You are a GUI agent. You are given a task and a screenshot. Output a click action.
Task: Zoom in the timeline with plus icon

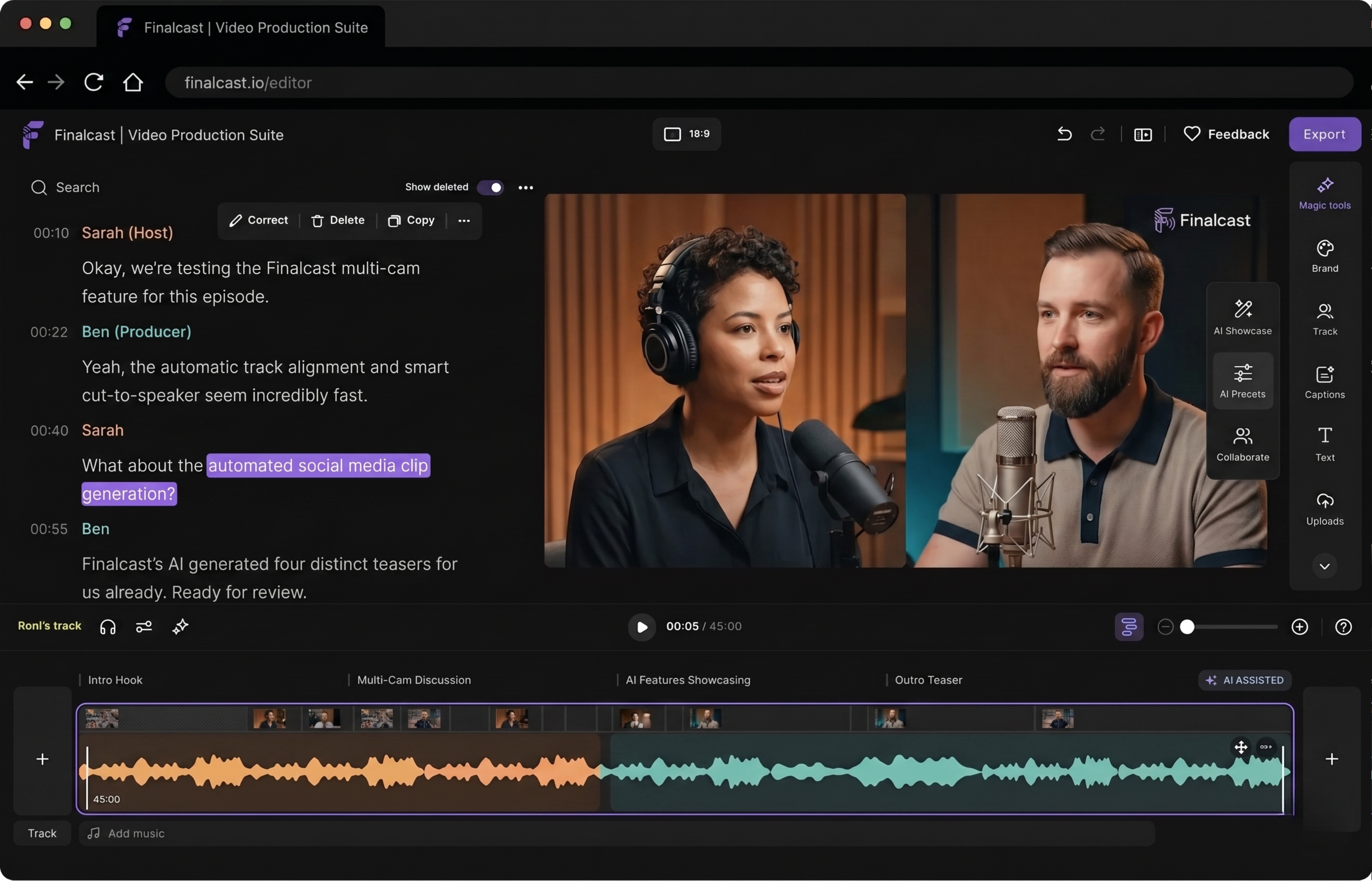[1299, 627]
